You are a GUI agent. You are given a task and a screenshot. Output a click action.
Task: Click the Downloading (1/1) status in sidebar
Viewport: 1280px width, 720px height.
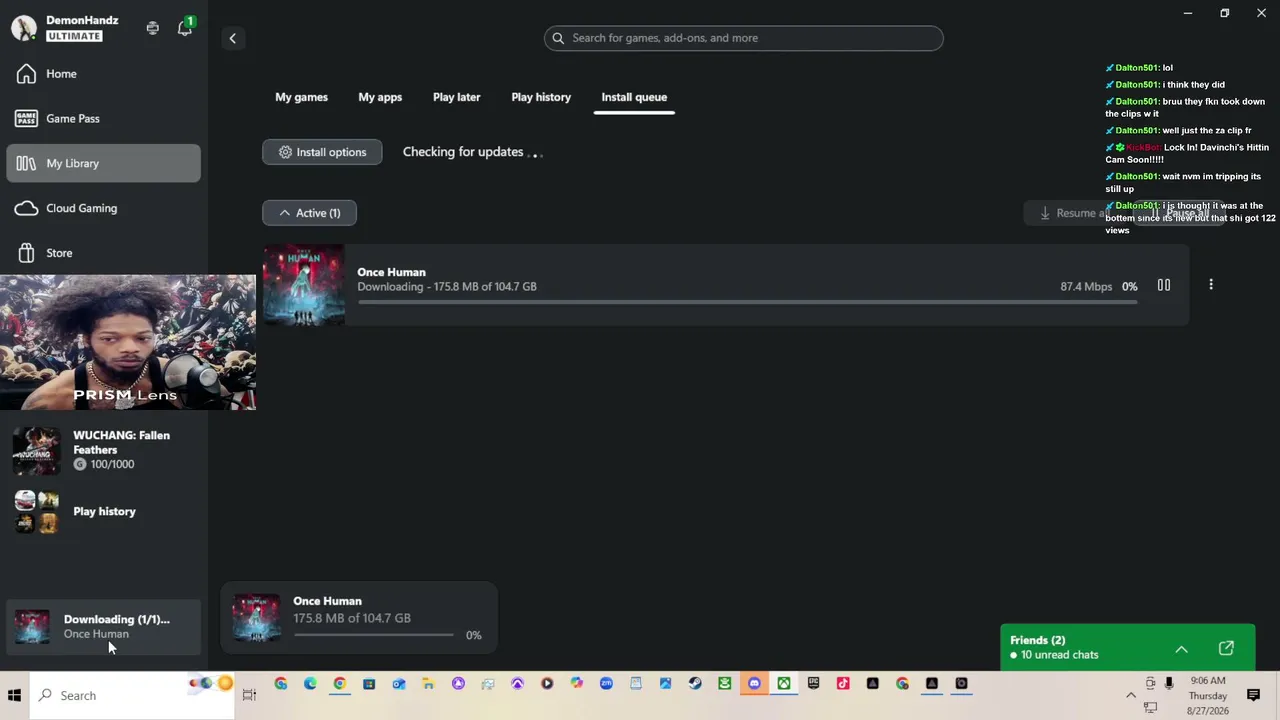pyautogui.click(x=103, y=626)
